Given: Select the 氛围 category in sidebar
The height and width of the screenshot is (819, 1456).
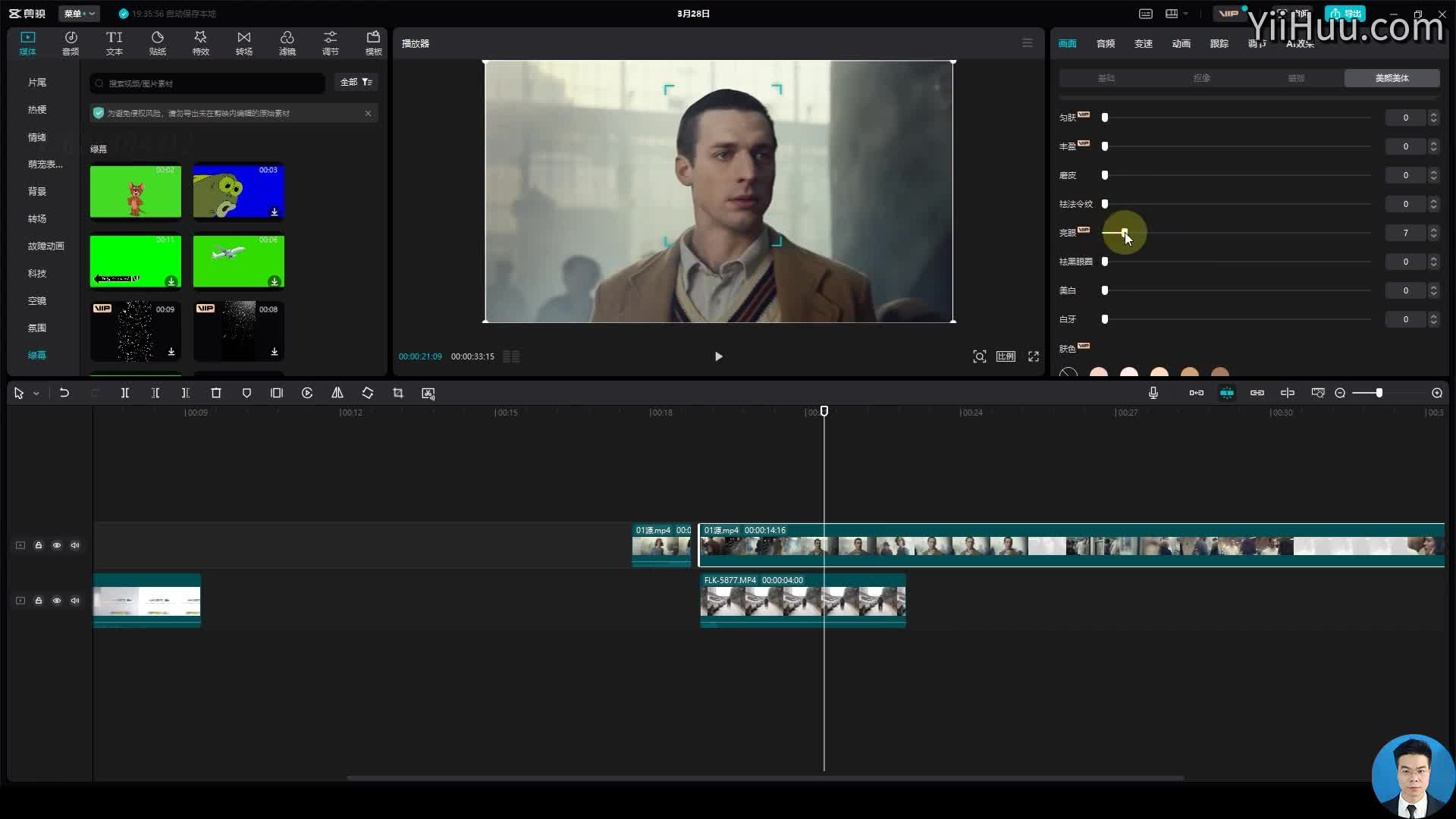Looking at the screenshot, I should [x=37, y=328].
